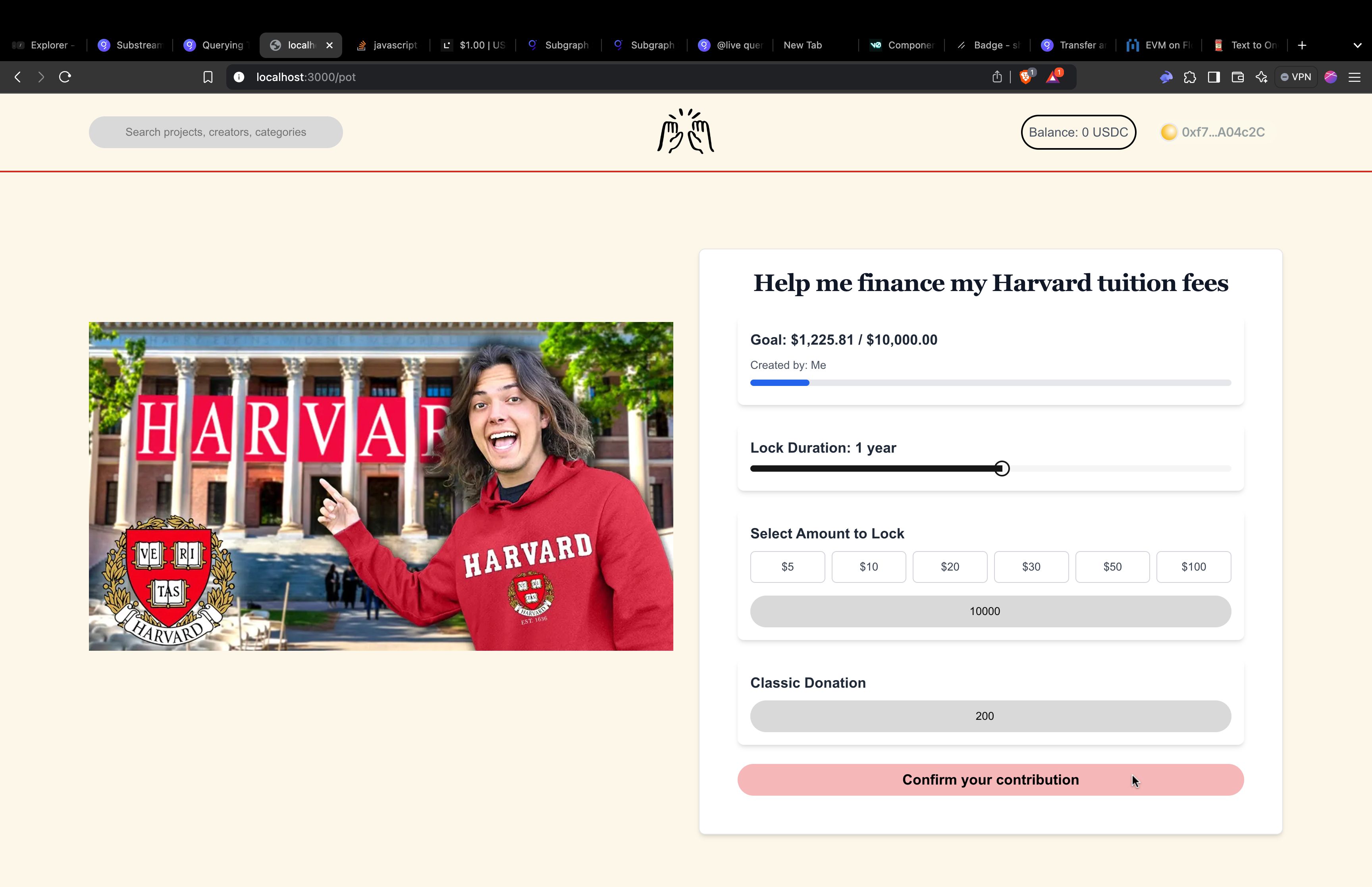
Task: Click the address bar URL localhost:3000/pot
Action: click(306, 77)
